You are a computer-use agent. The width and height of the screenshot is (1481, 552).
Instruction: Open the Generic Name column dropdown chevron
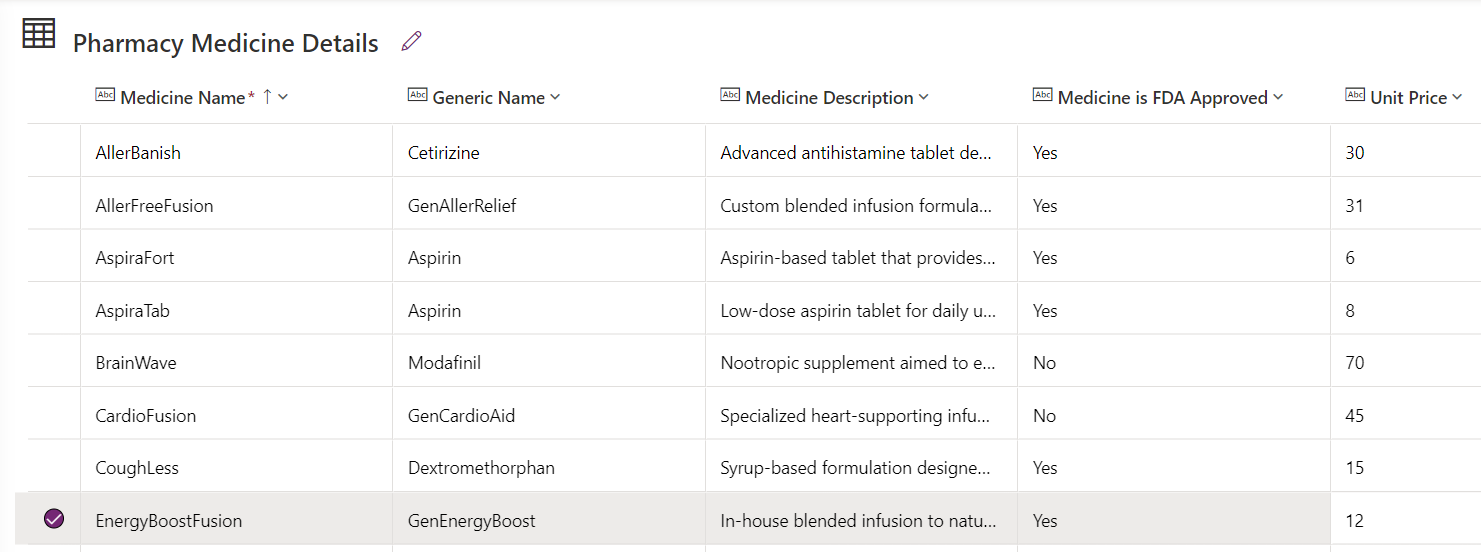pos(555,97)
